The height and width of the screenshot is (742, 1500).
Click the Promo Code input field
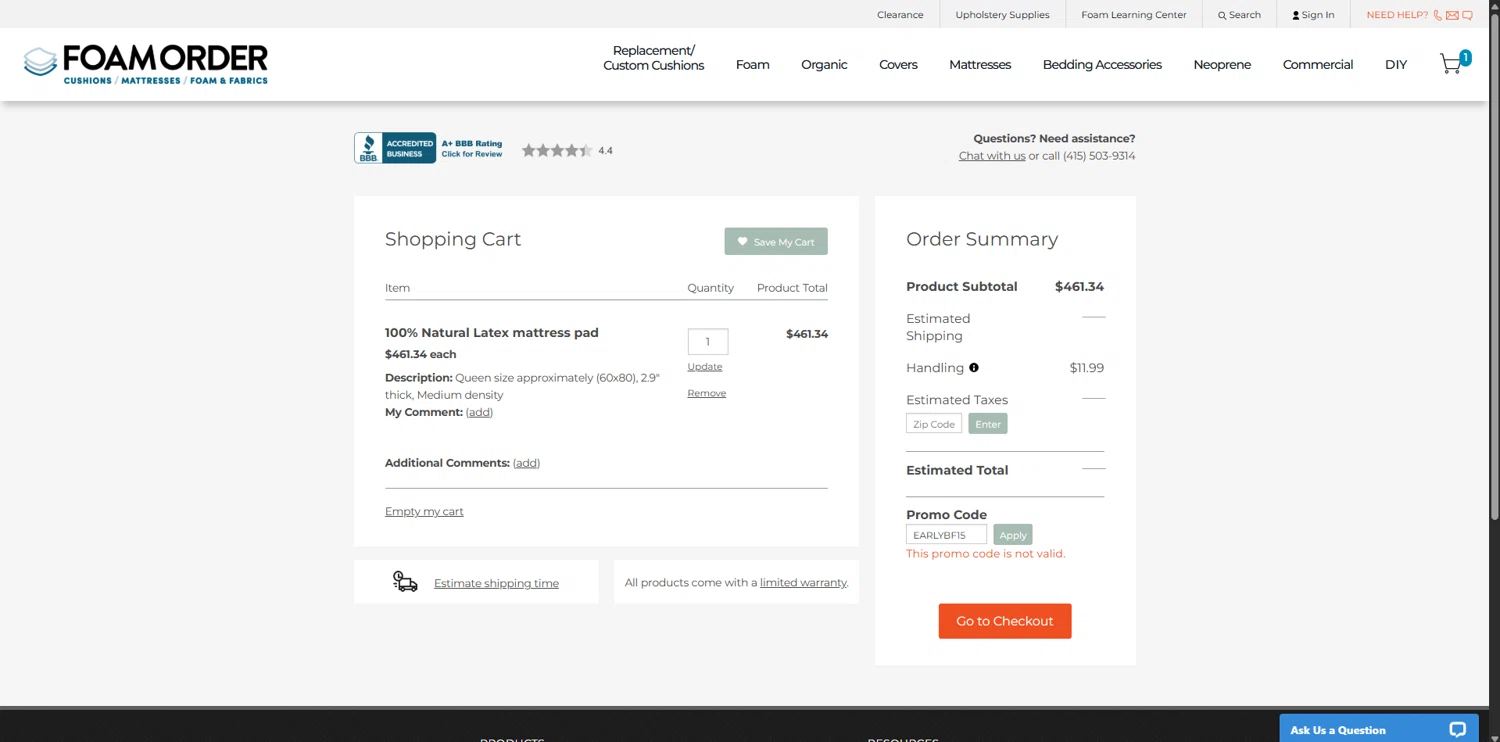point(946,535)
